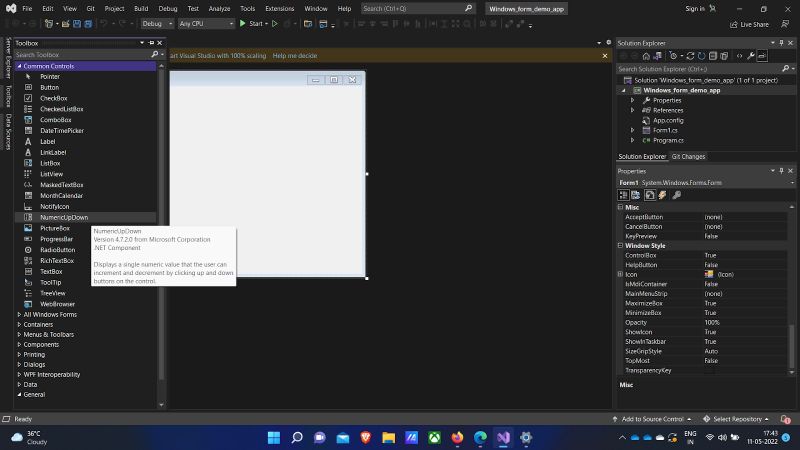Open the Debug menu

tap(167, 9)
